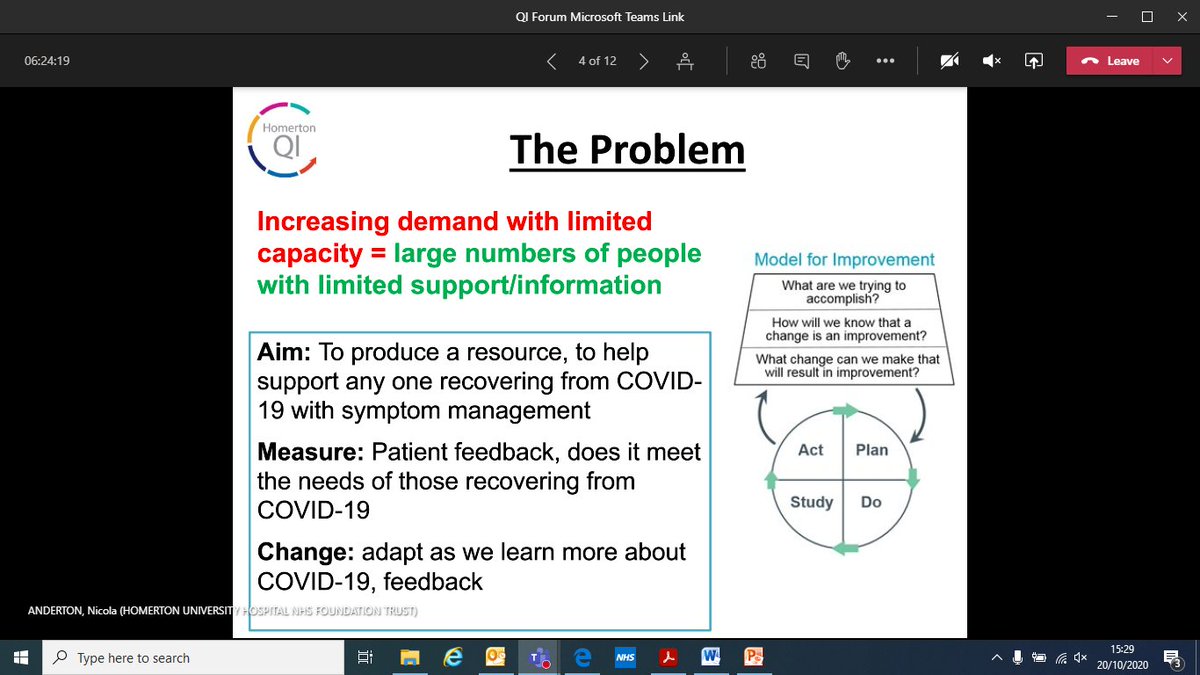Advance to the next slide

pyautogui.click(x=644, y=60)
